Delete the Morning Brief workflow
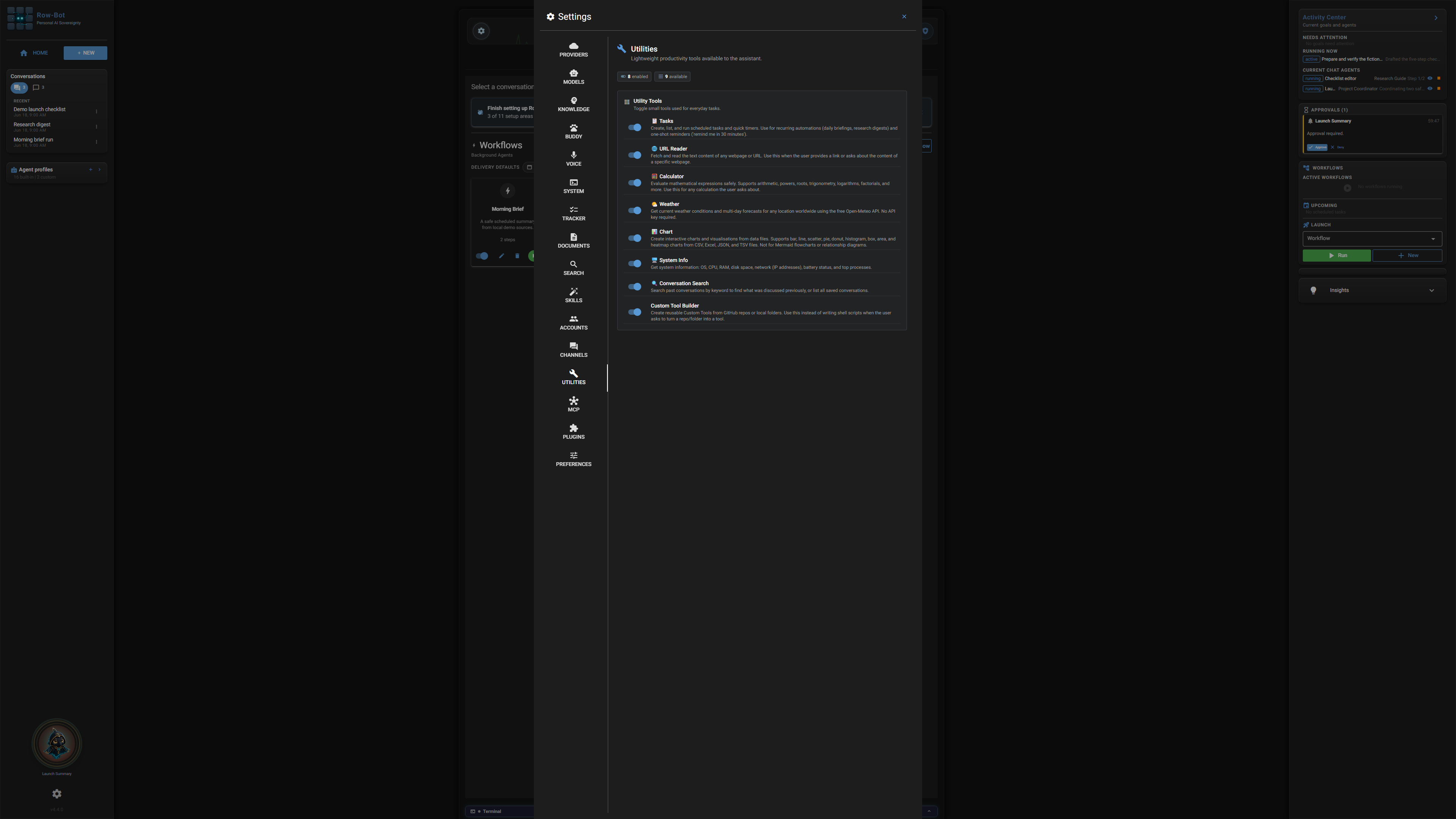The height and width of the screenshot is (819, 1456). tap(516, 256)
